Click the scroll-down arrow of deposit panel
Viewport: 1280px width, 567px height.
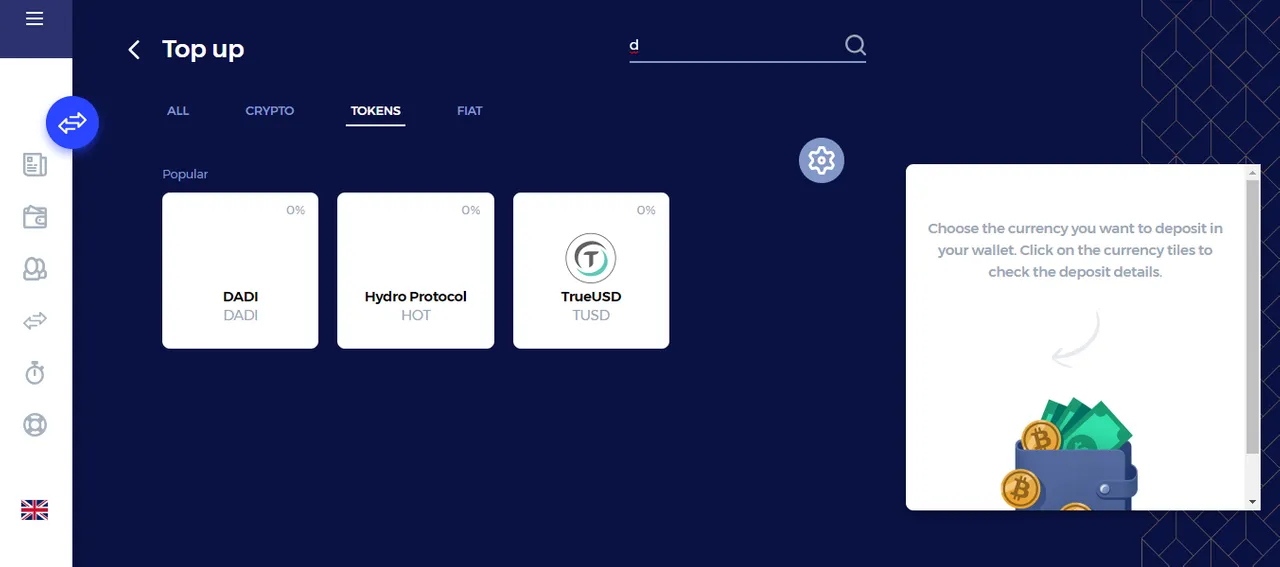pyautogui.click(x=1253, y=501)
